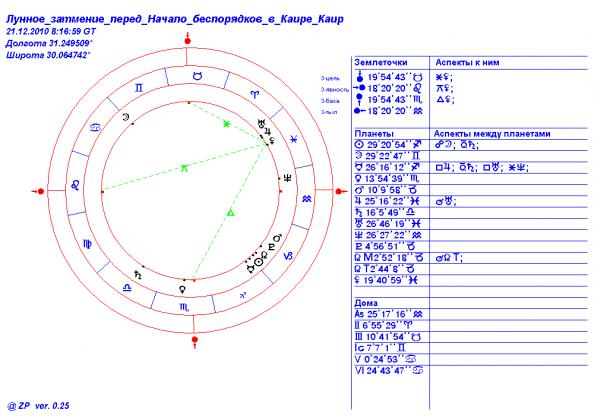Click the '@ ZP ver. 0.25' version text

(x=38, y=406)
